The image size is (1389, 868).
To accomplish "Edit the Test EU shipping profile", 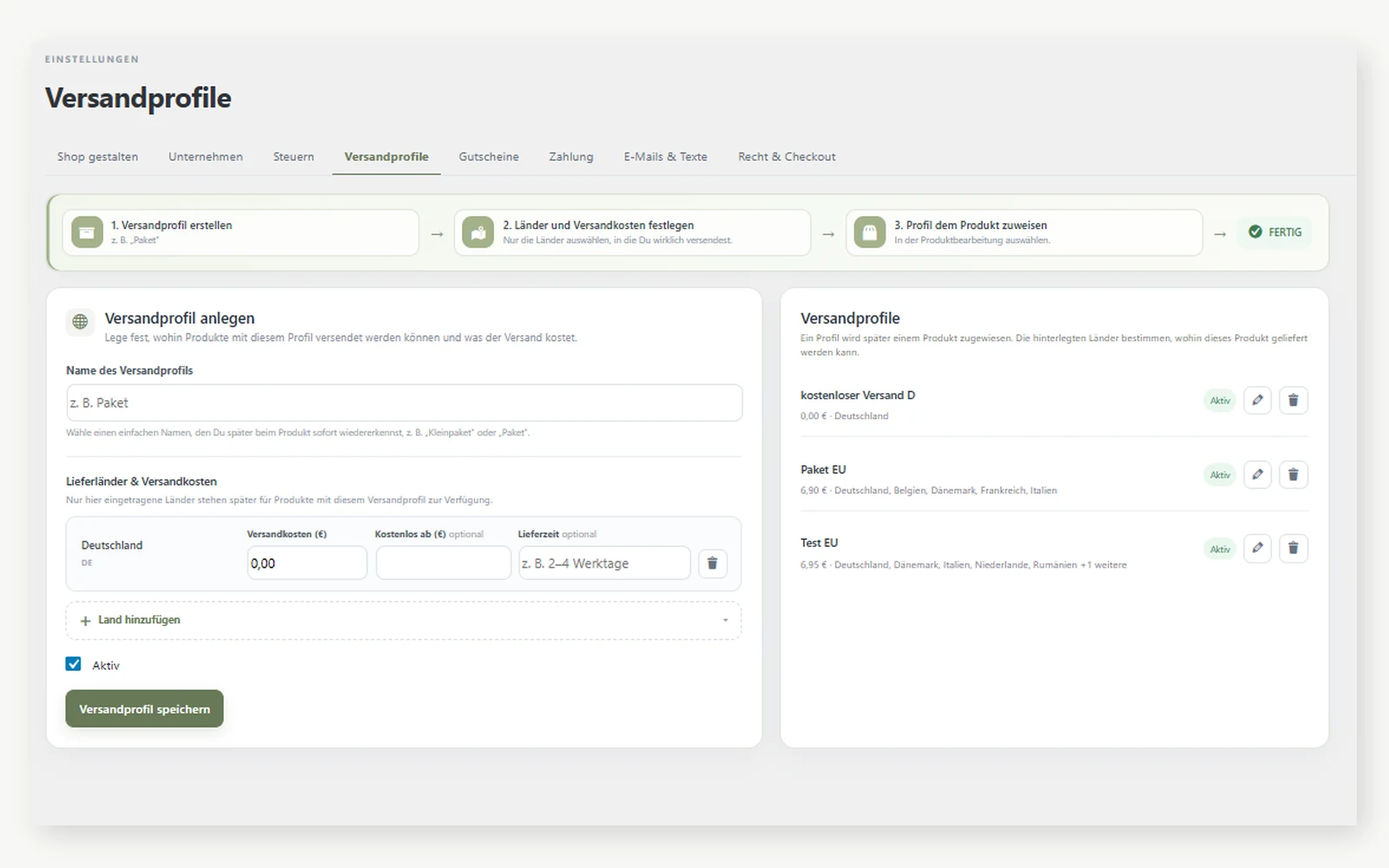I will [x=1257, y=549].
